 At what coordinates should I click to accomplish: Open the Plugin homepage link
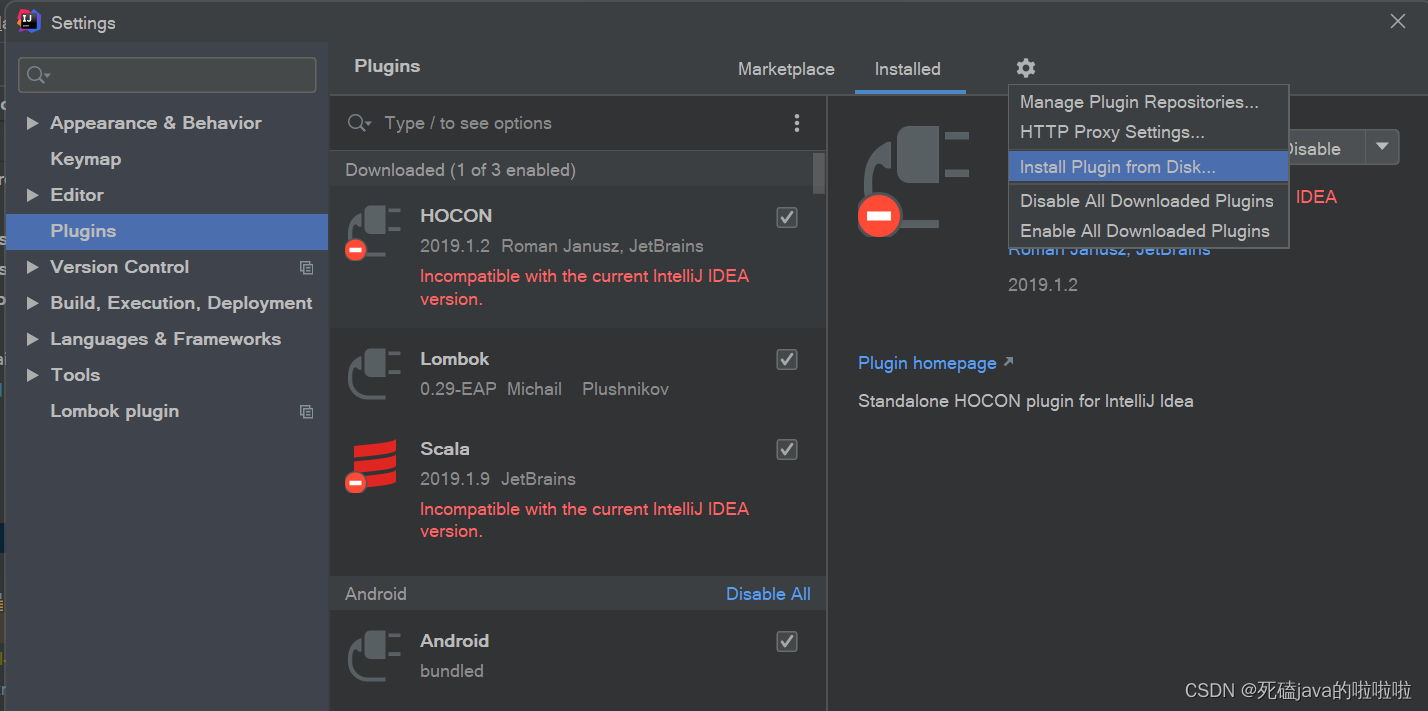(925, 363)
